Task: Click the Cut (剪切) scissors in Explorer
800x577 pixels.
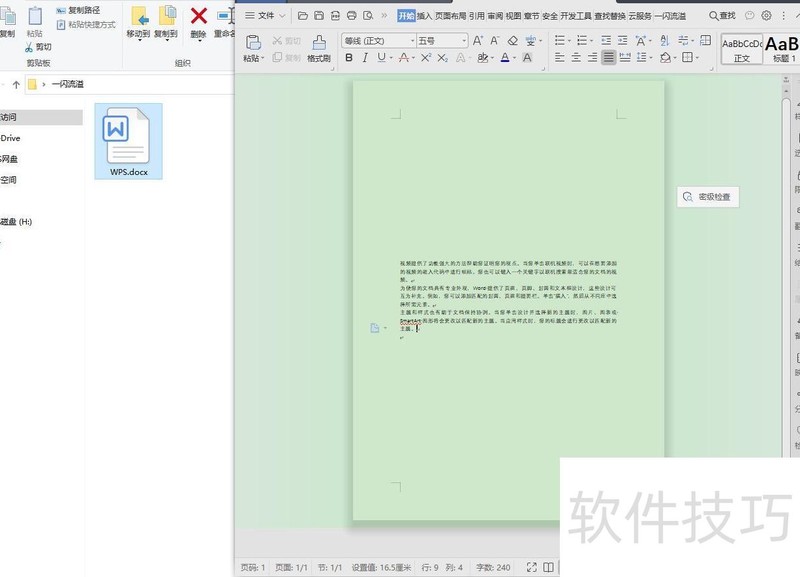Action: 38,47
